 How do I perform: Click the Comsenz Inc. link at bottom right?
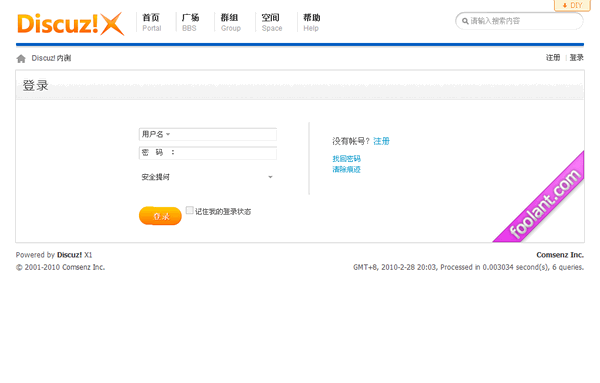(x=560, y=255)
